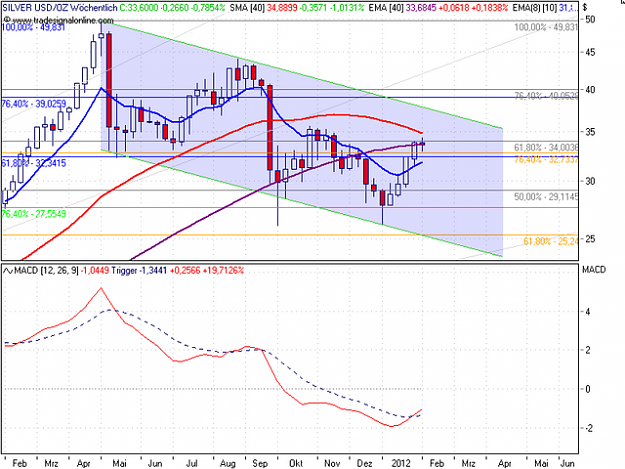625x469 pixels.
Task: Click the MACD wave line icon
Action: coord(8,271)
